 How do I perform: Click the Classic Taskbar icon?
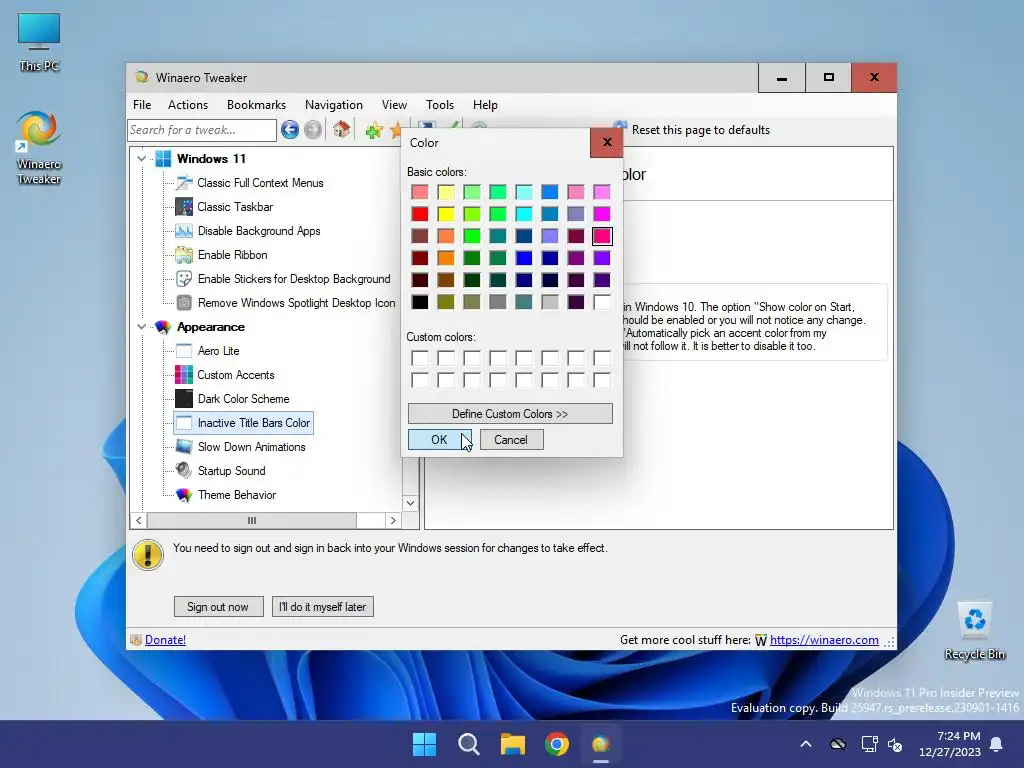[x=184, y=207]
